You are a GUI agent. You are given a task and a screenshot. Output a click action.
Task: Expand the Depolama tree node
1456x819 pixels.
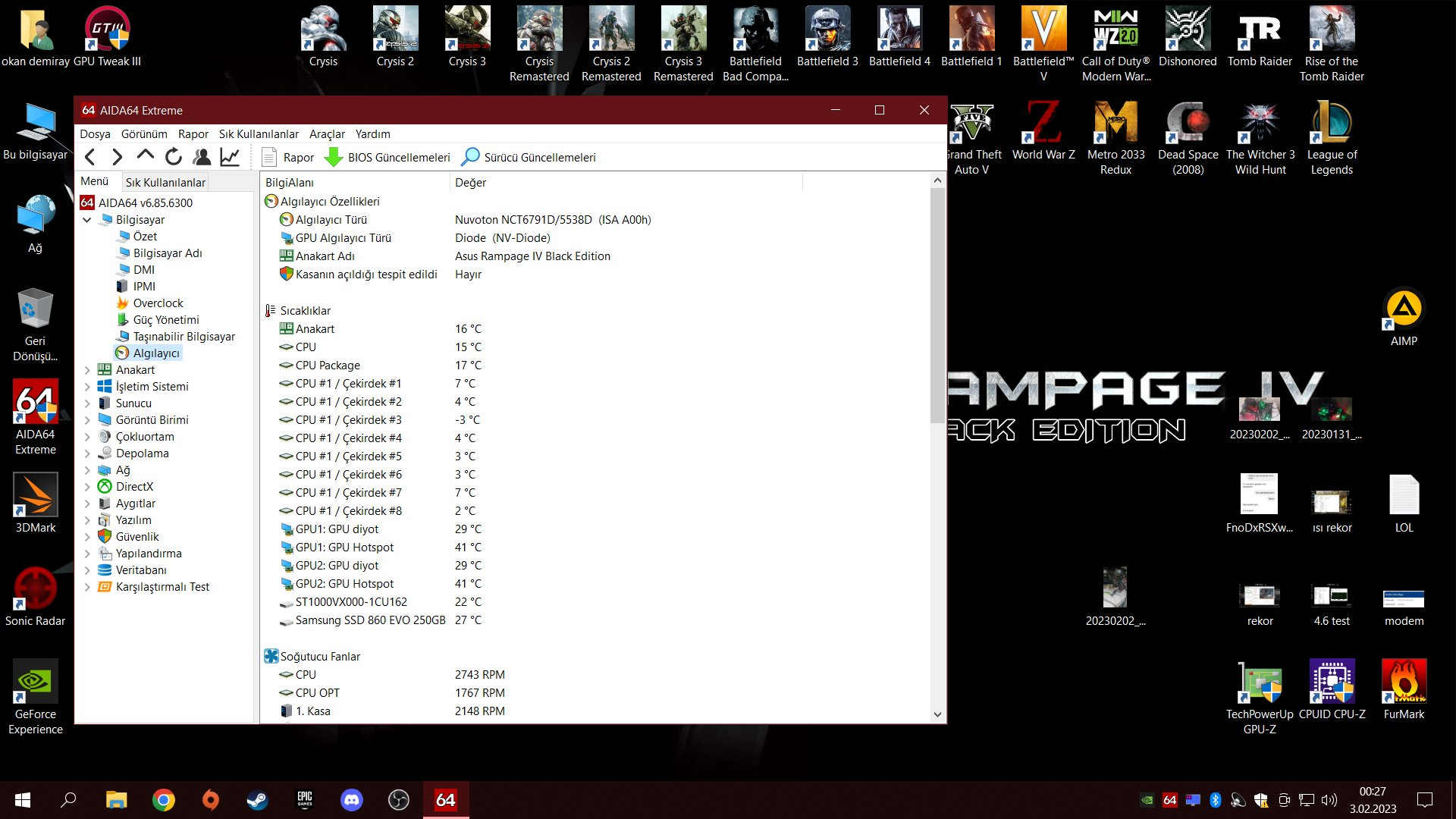(87, 453)
